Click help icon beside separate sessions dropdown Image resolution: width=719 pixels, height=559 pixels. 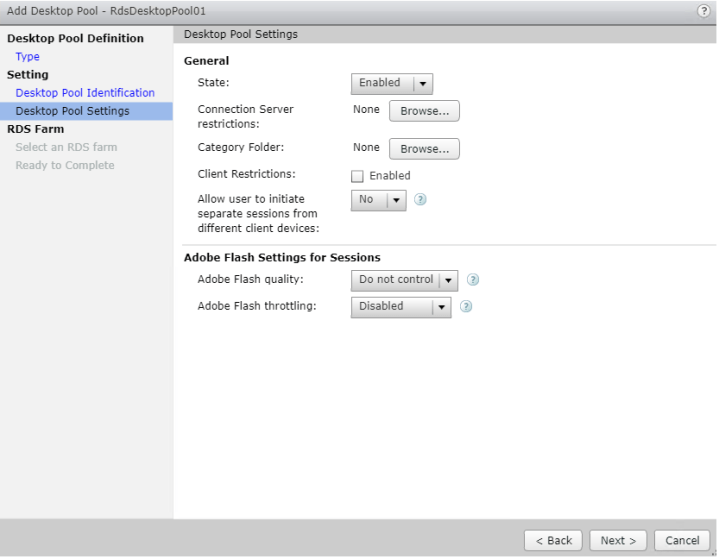pyautogui.click(x=421, y=200)
